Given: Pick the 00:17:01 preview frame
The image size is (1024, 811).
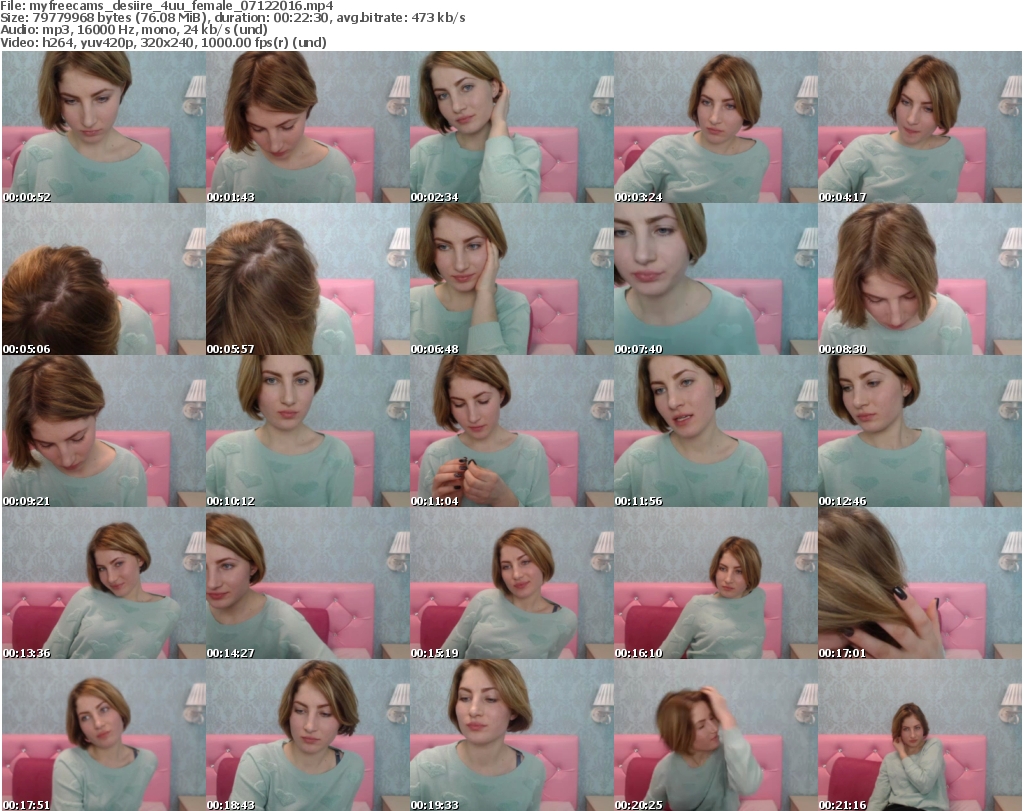Looking at the screenshot, I should 919,583.
